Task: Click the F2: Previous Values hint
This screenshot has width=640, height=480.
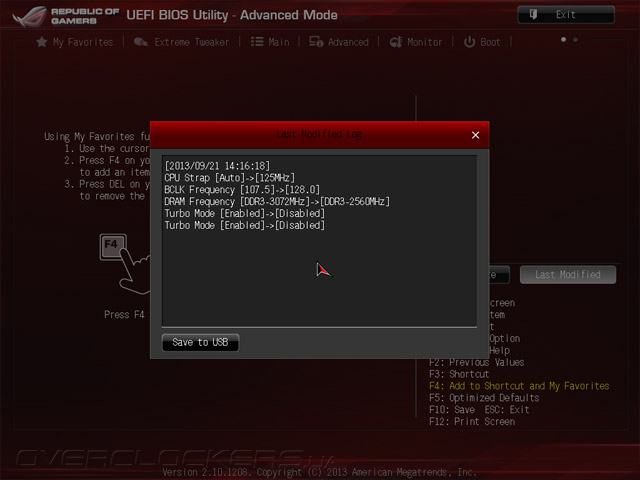Action: (476, 362)
